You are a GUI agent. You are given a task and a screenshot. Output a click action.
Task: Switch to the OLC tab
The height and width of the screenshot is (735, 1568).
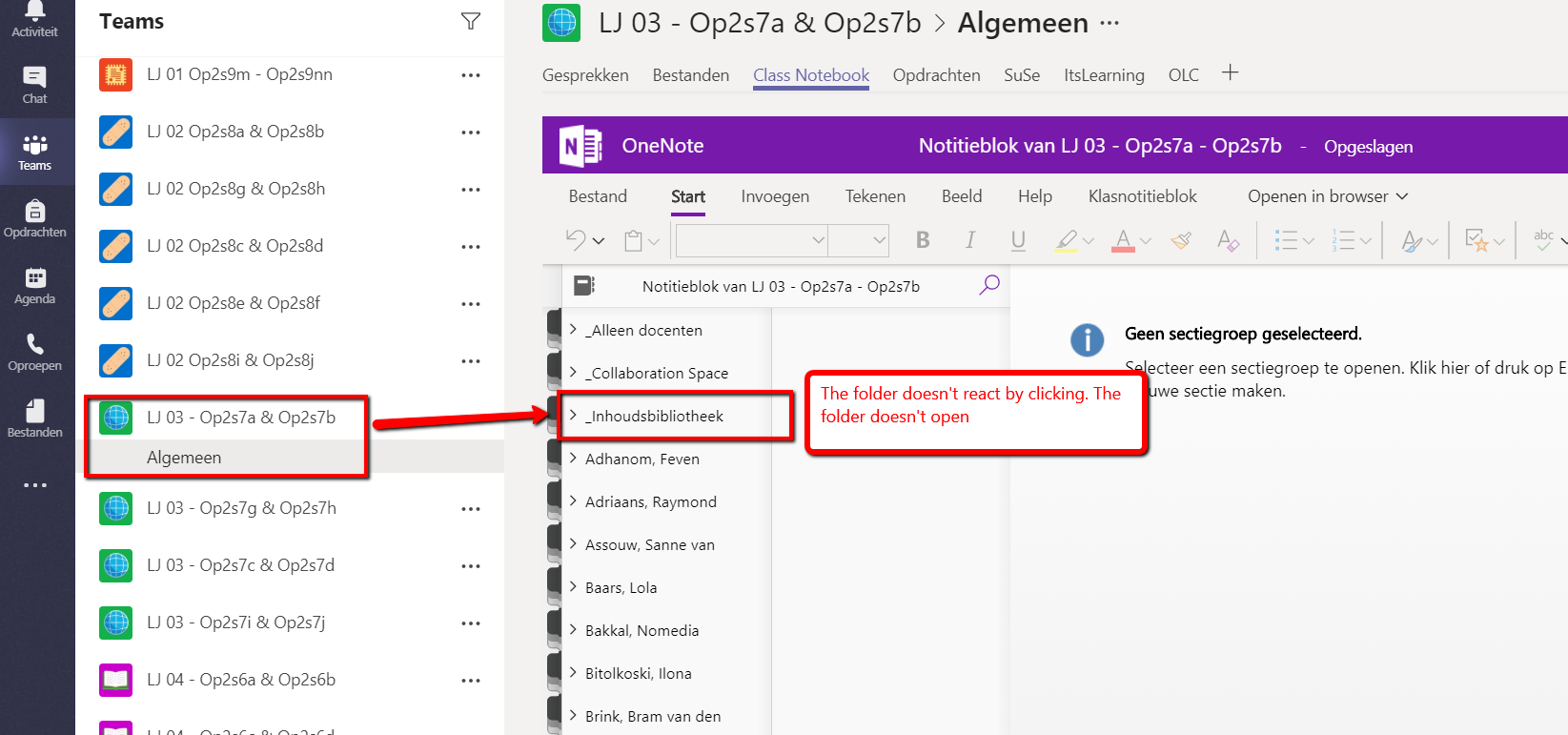[1184, 75]
